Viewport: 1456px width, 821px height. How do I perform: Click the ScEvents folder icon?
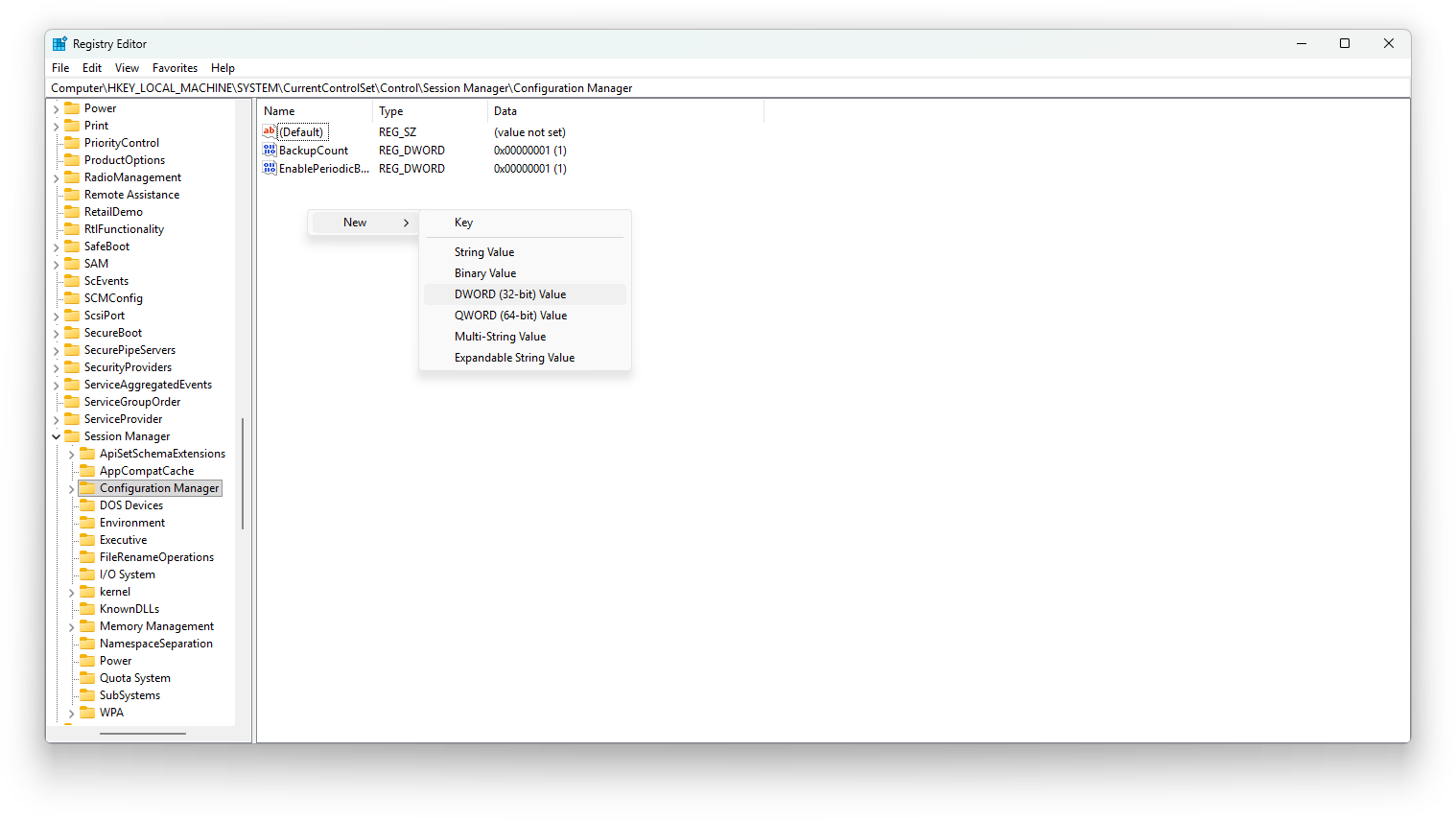pos(72,281)
